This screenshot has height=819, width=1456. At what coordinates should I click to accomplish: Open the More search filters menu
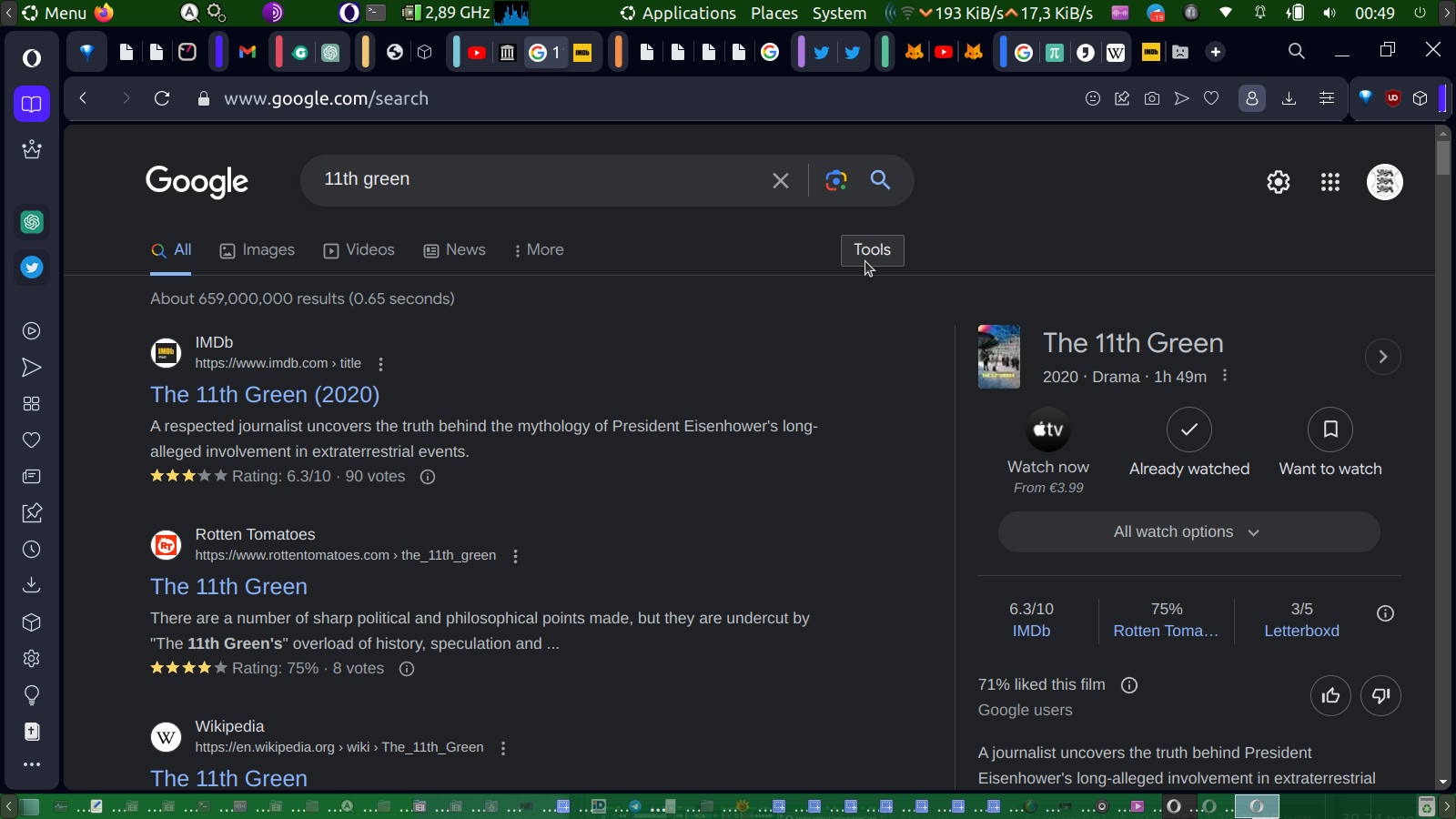tap(539, 250)
